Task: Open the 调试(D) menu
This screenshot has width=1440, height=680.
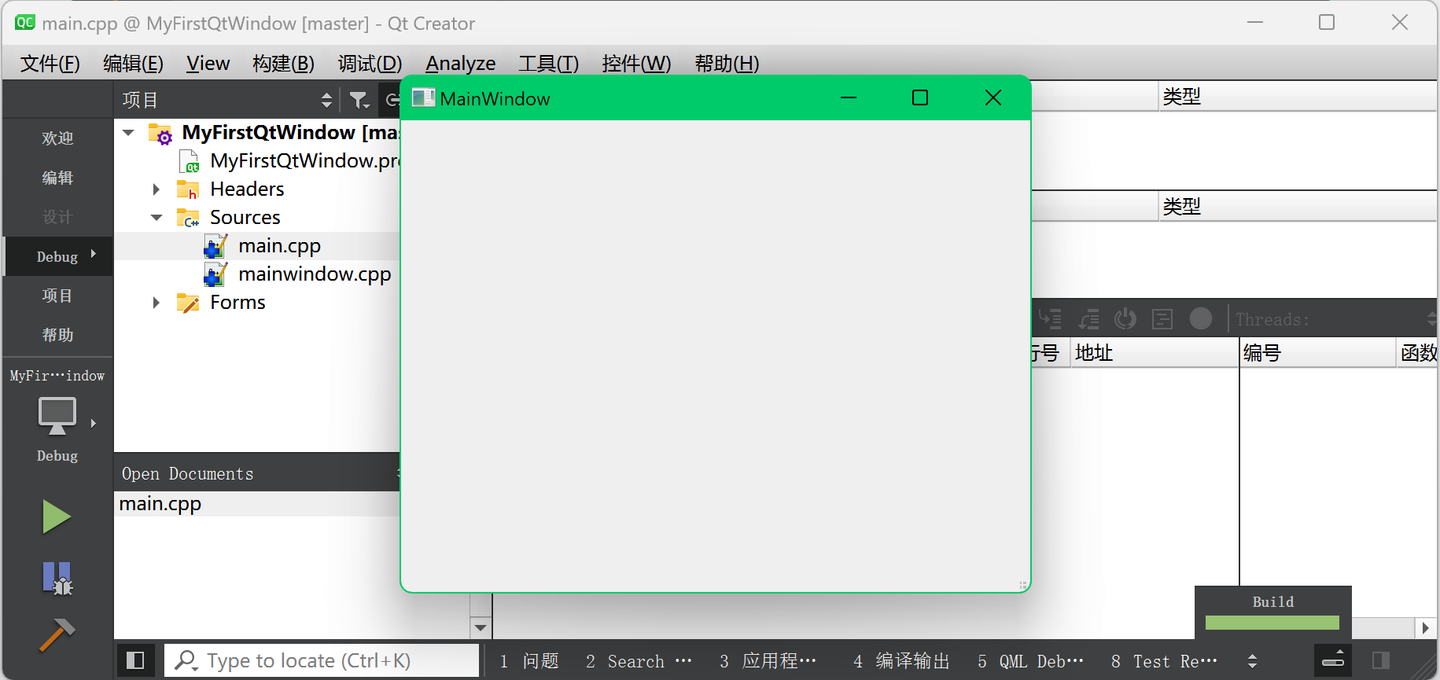Action: pos(369,62)
